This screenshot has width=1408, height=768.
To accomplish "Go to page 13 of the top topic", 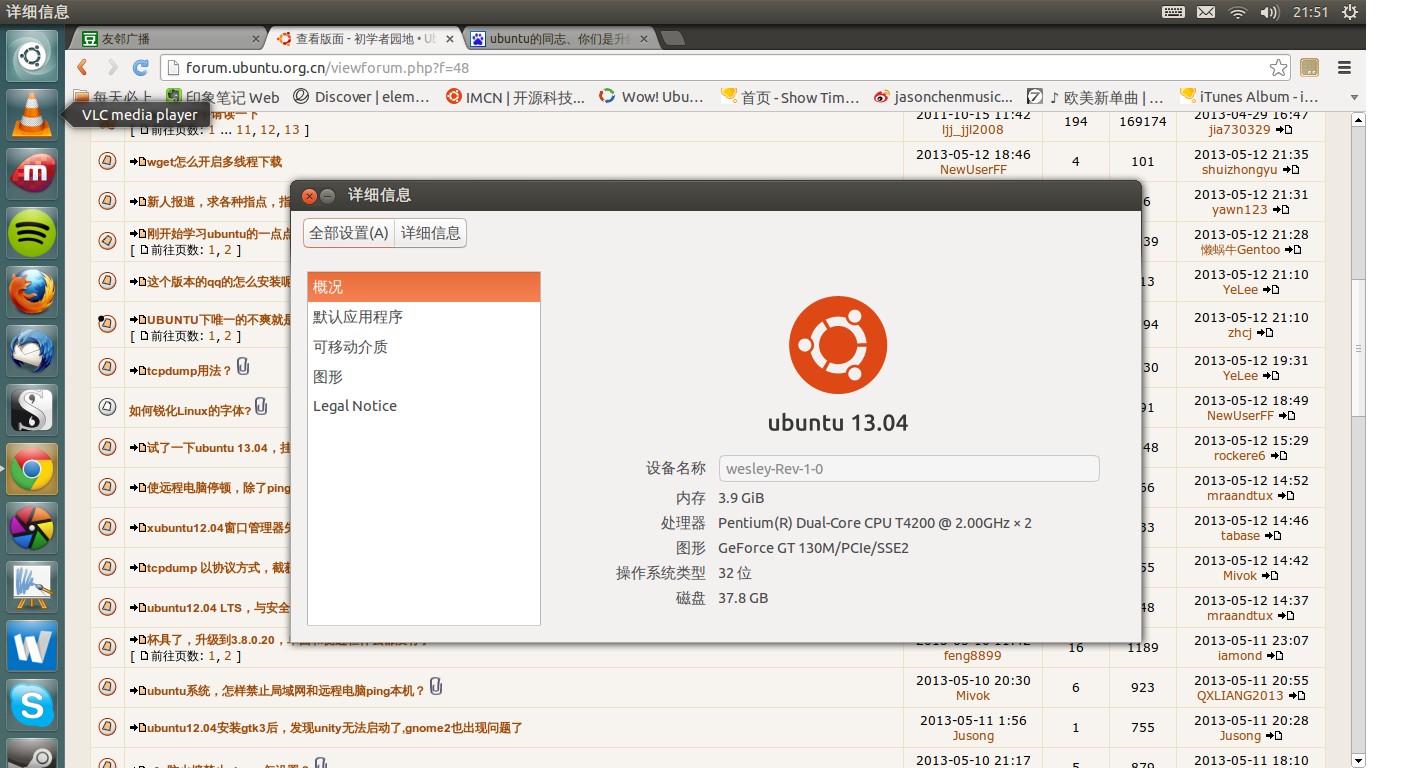I will (x=292, y=130).
